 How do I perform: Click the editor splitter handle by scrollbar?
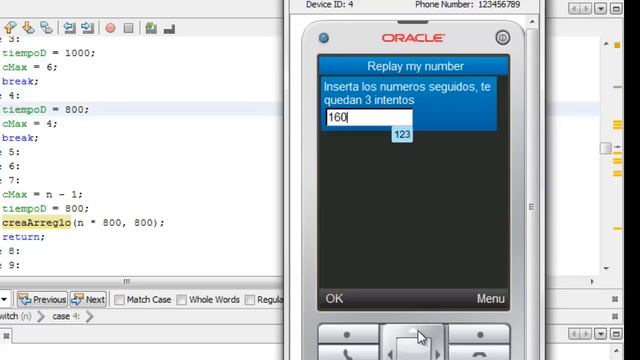(606, 148)
